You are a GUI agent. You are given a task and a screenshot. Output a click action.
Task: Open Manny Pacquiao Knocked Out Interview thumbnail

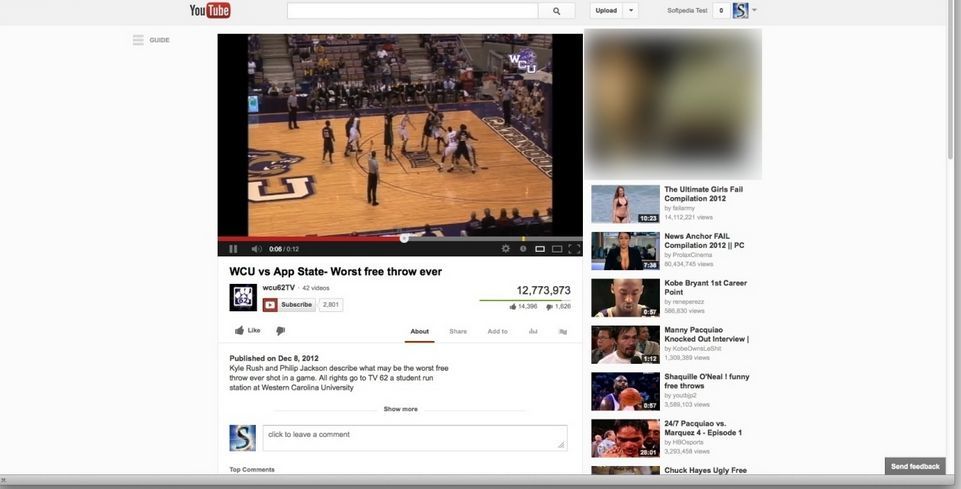pyautogui.click(x=625, y=344)
